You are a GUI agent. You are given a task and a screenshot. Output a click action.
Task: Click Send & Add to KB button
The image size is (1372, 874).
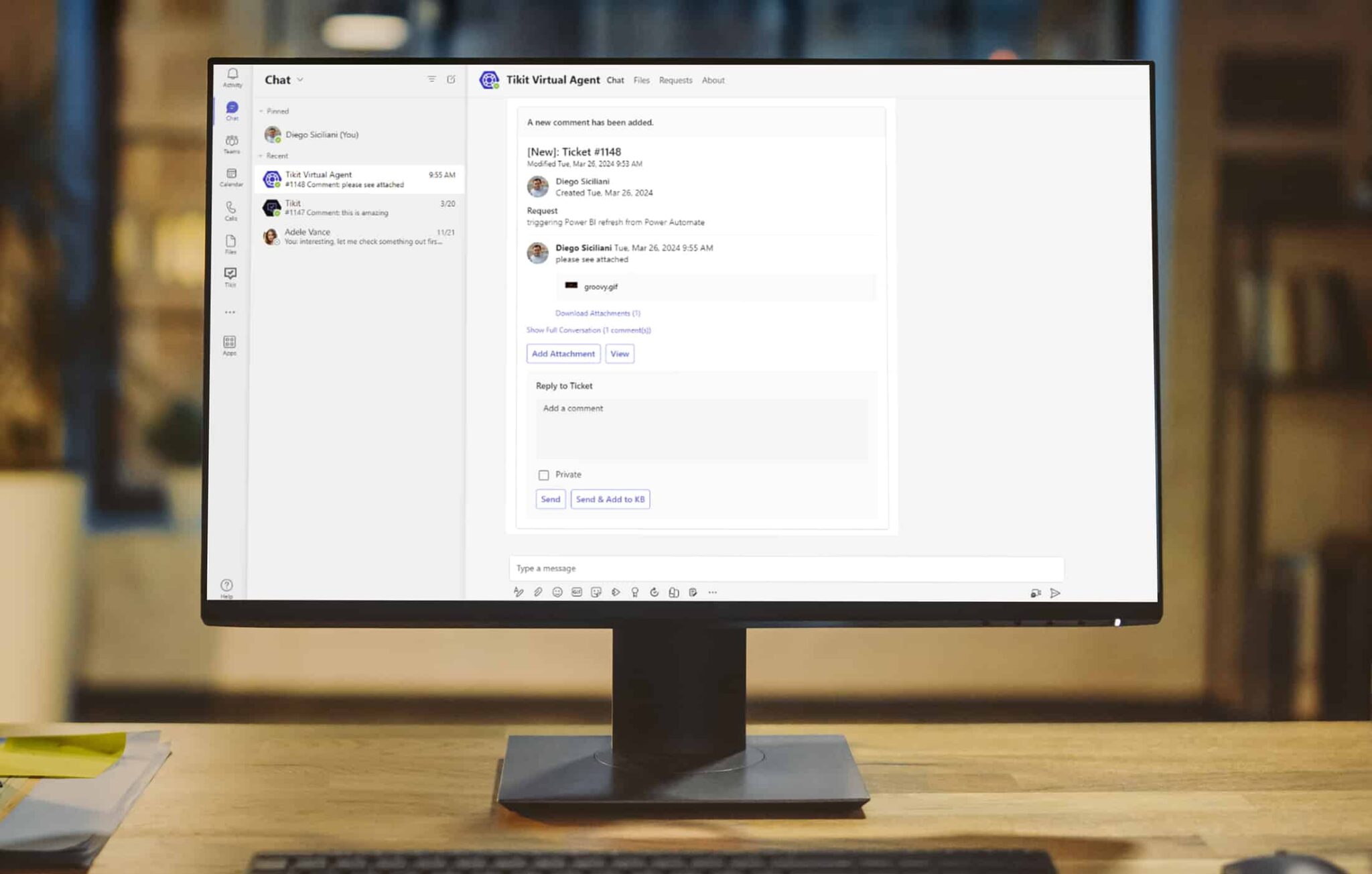coord(610,499)
